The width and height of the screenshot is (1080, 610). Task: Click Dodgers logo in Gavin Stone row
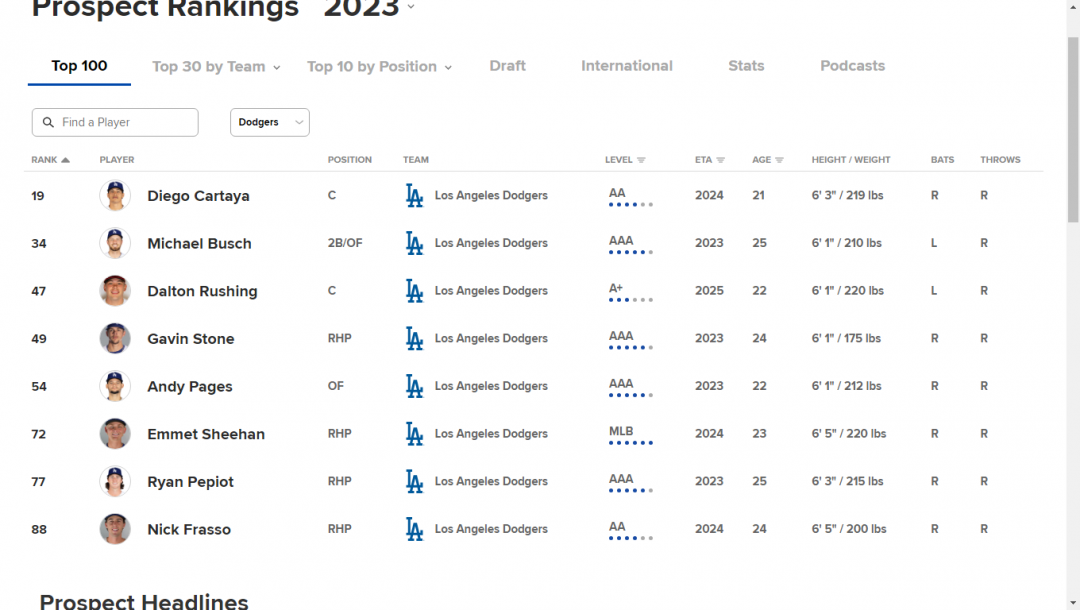[x=414, y=338]
